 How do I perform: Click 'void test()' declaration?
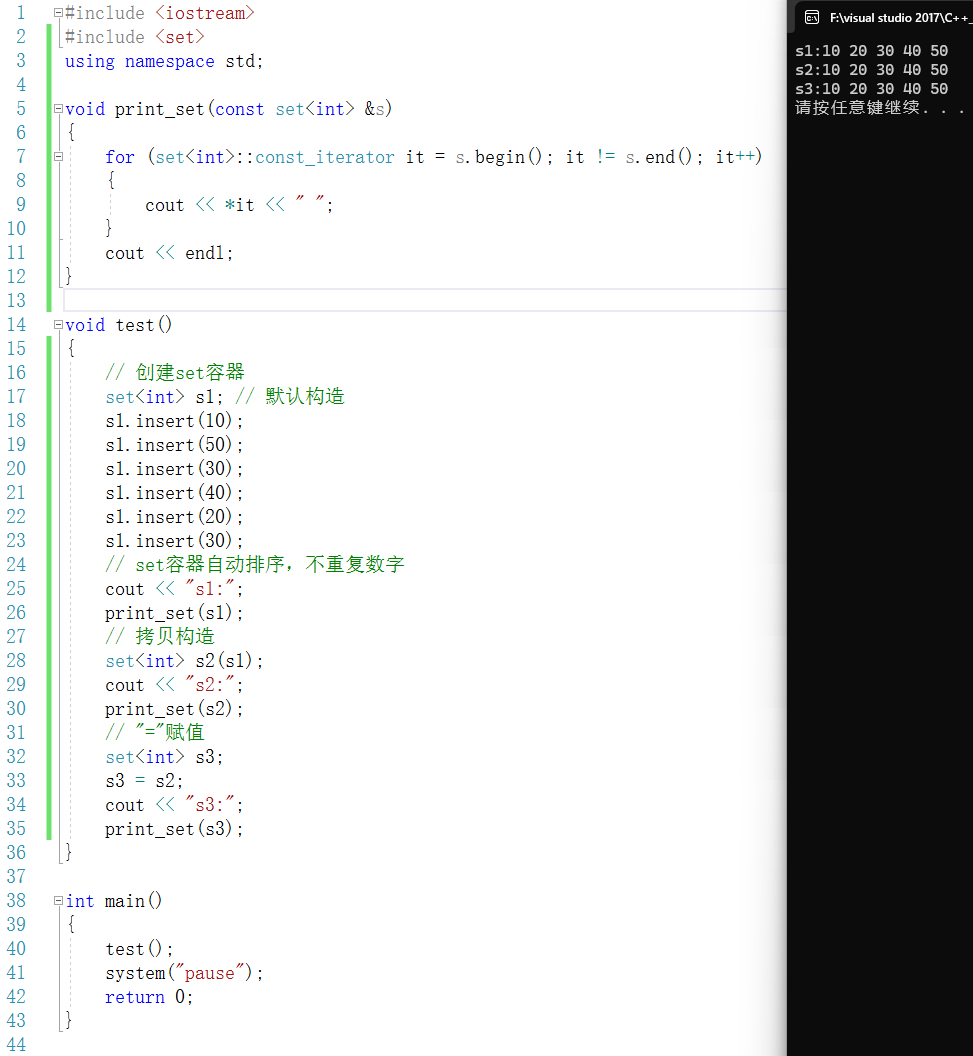(x=119, y=325)
